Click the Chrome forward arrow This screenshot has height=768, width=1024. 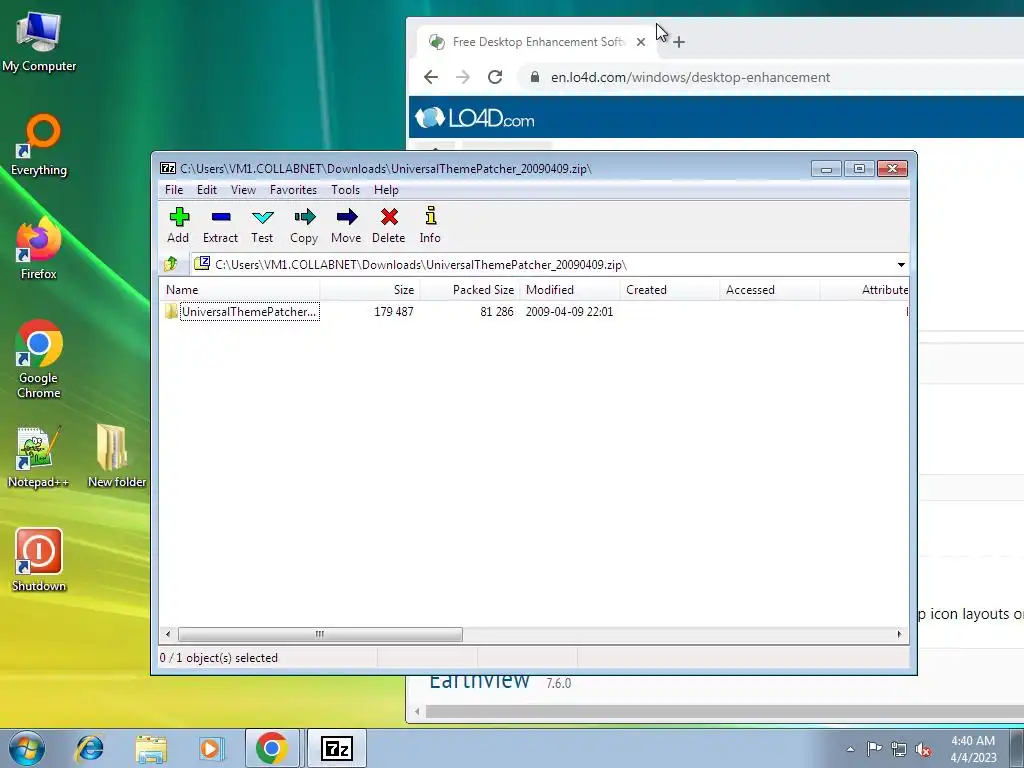(463, 77)
